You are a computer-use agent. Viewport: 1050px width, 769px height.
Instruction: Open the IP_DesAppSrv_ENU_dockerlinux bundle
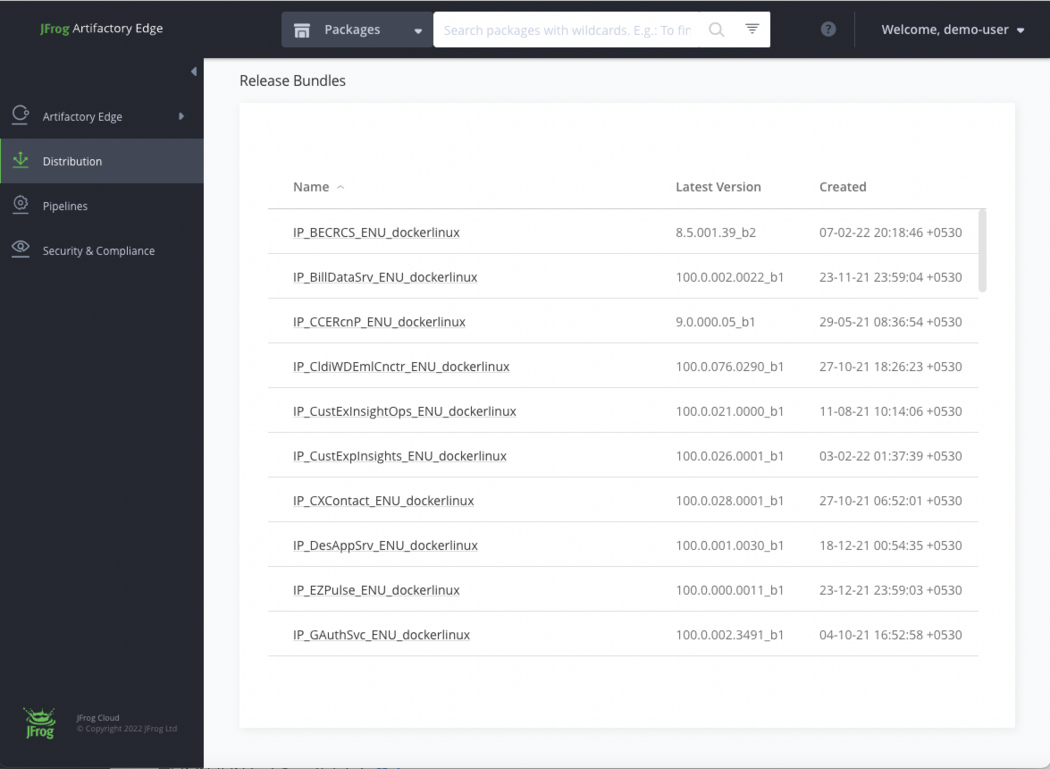pyautogui.click(x=385, y=546)
